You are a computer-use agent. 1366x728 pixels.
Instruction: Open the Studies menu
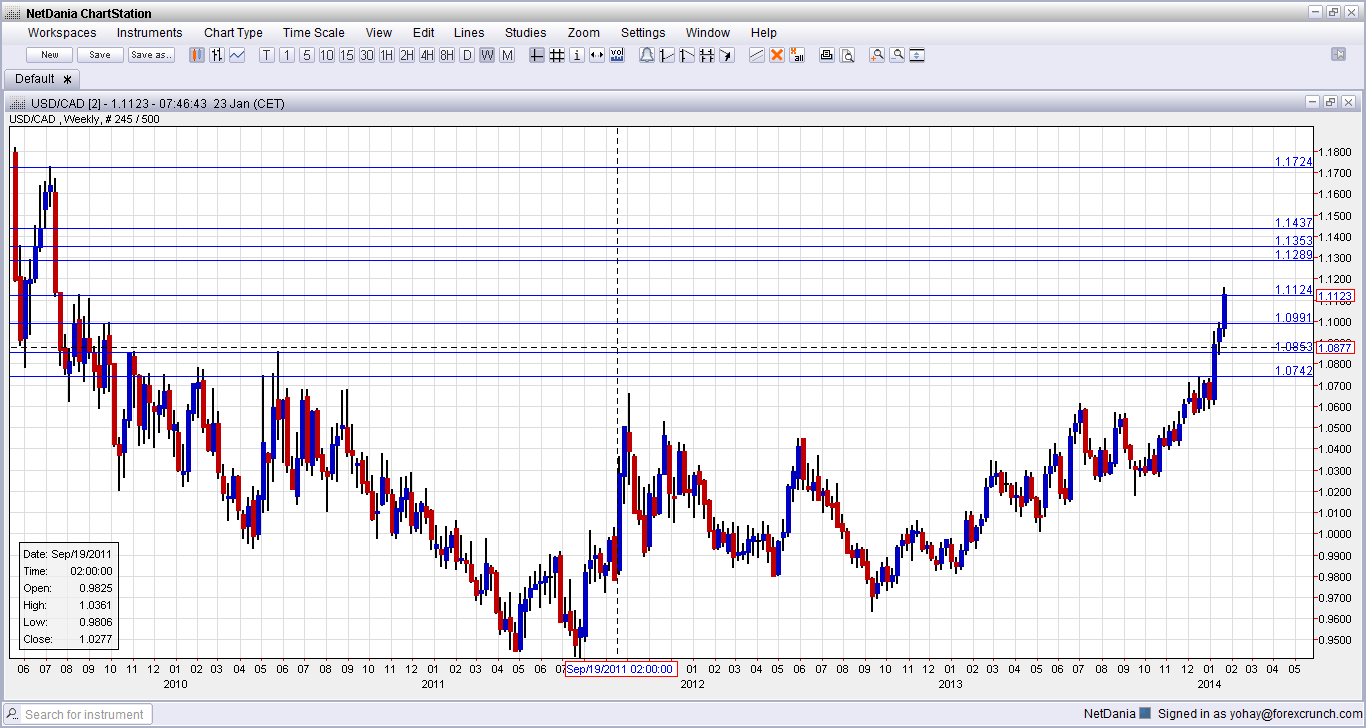click(526, 33)
